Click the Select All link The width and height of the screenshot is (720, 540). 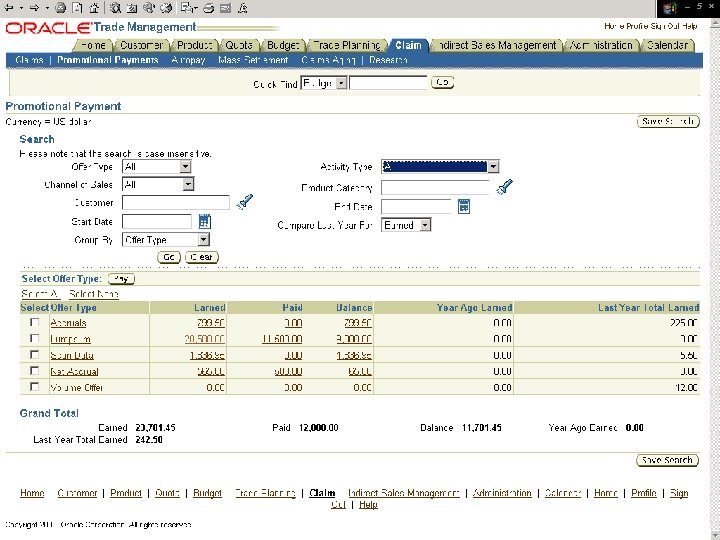[40, 294]
